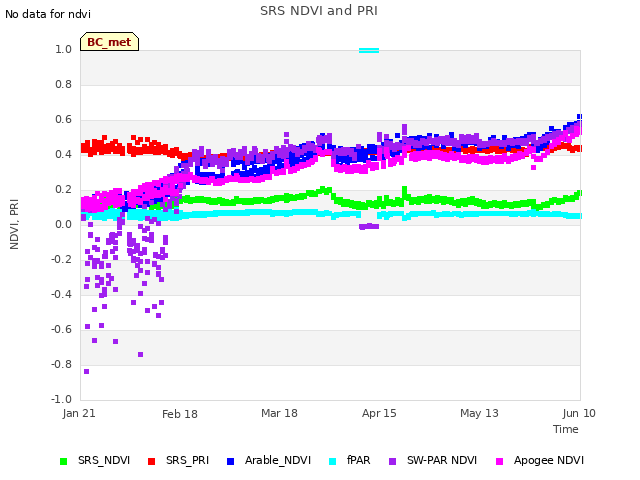Click the Jun 10 x-axis tick label
This screenshot has height=480, width=640.
[x=579, y=413]
